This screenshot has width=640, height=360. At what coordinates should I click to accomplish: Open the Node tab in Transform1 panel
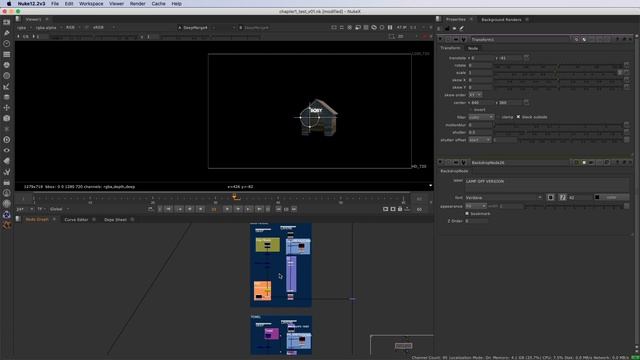(473, 48)
